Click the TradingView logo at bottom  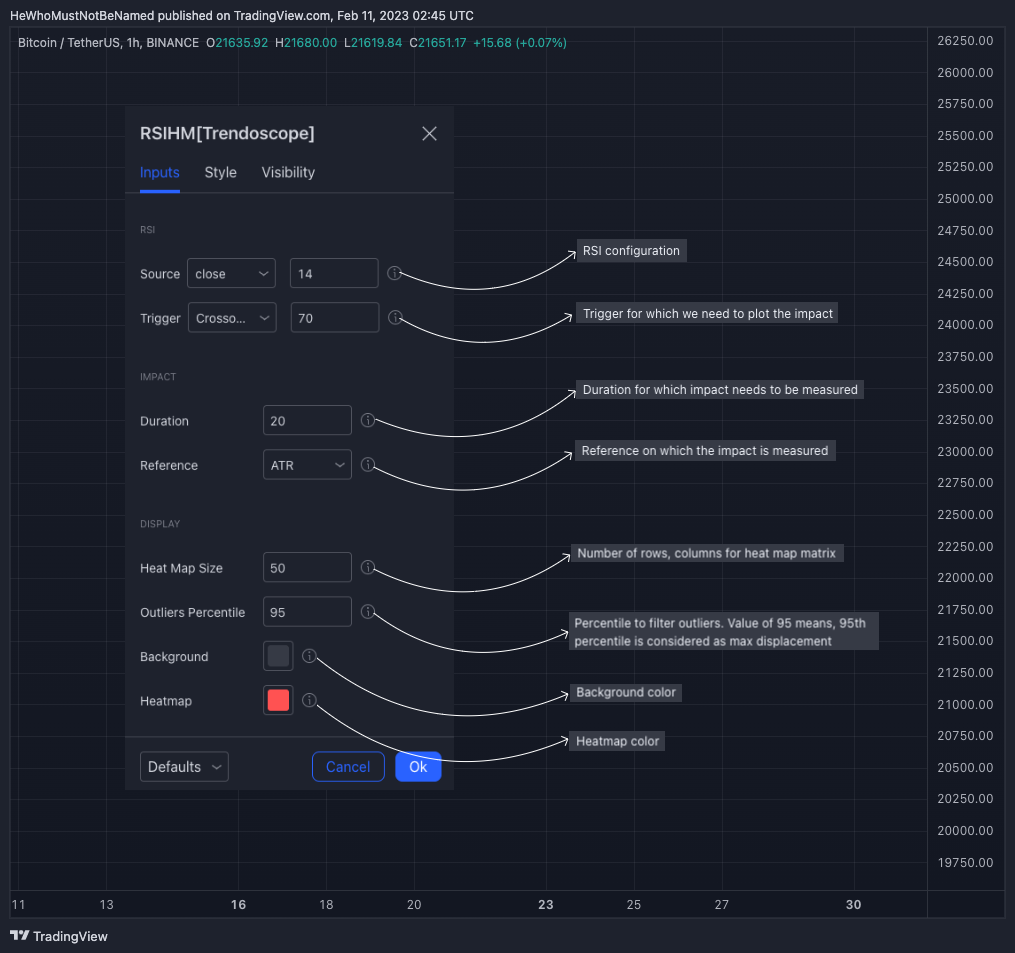pyautogui.click(x=59, y=936)
